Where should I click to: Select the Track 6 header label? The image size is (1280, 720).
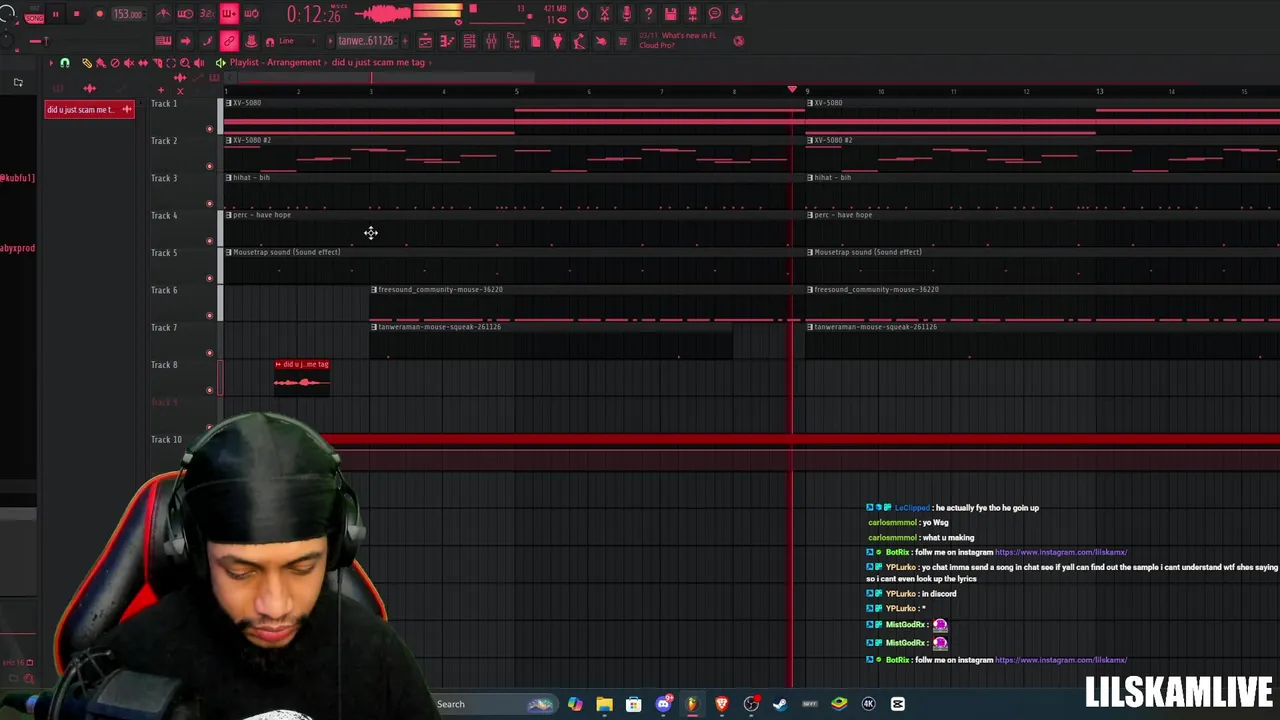[164, 290]
